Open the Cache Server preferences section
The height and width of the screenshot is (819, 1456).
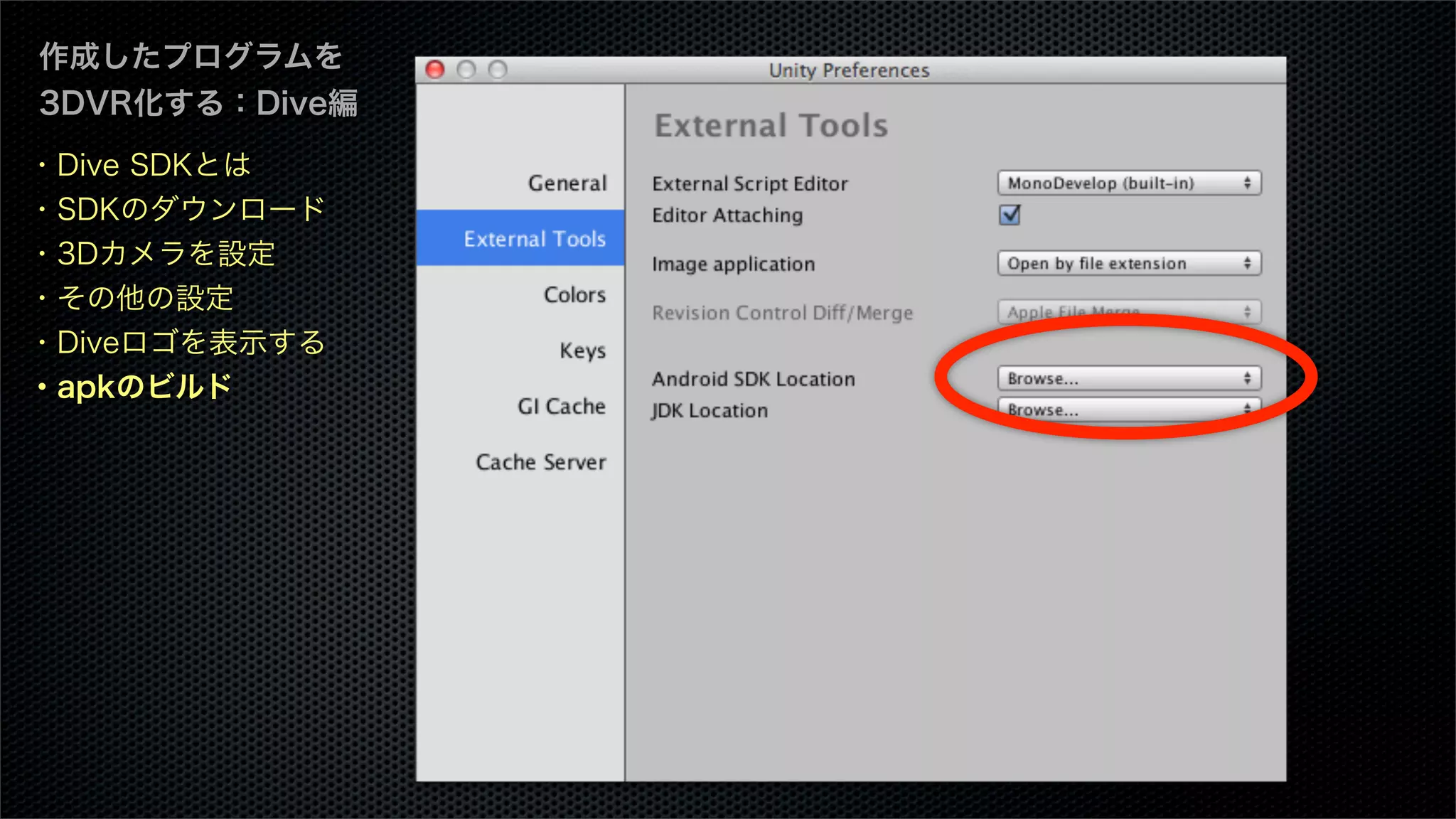coord(540,462)
